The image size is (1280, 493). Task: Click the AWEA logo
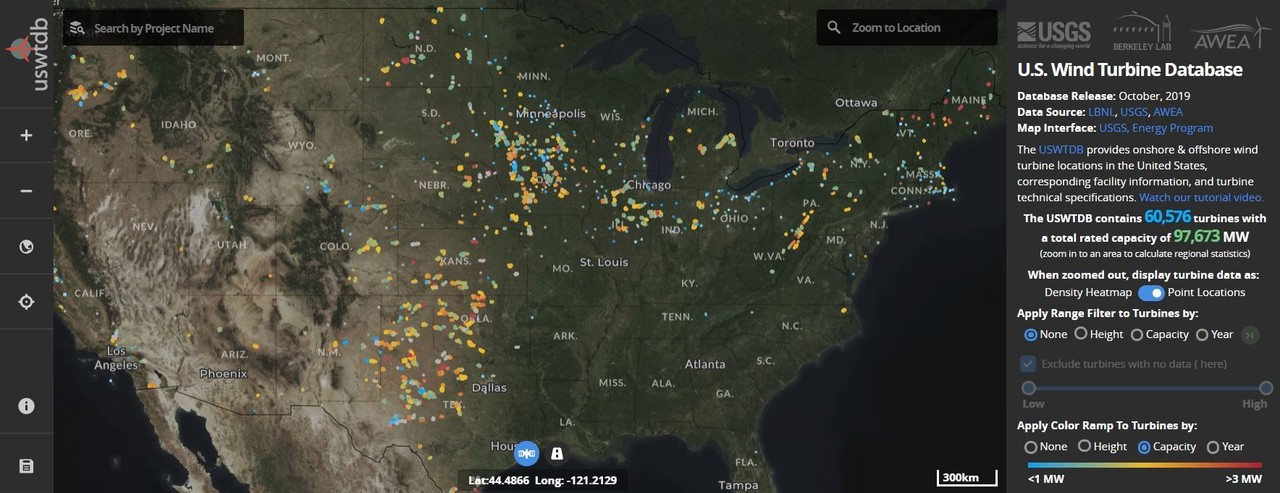[x=1231, y=34]
